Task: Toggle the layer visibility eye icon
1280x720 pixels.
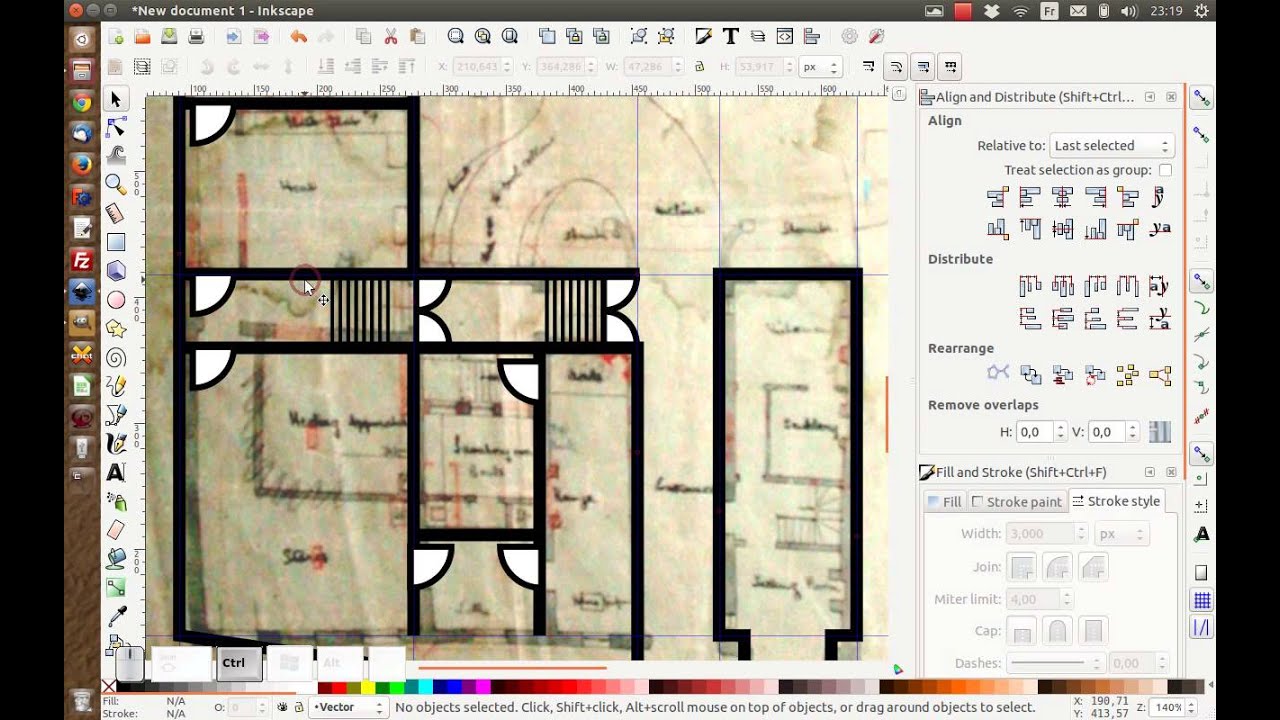Action: click(283, 707)
